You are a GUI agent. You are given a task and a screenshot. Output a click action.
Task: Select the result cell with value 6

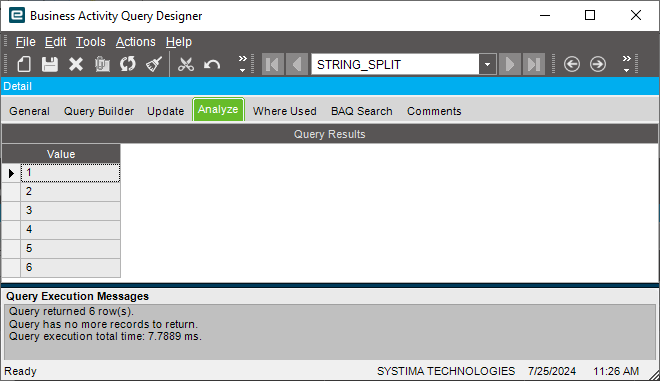pyautogui.click(x=70, y=267)
